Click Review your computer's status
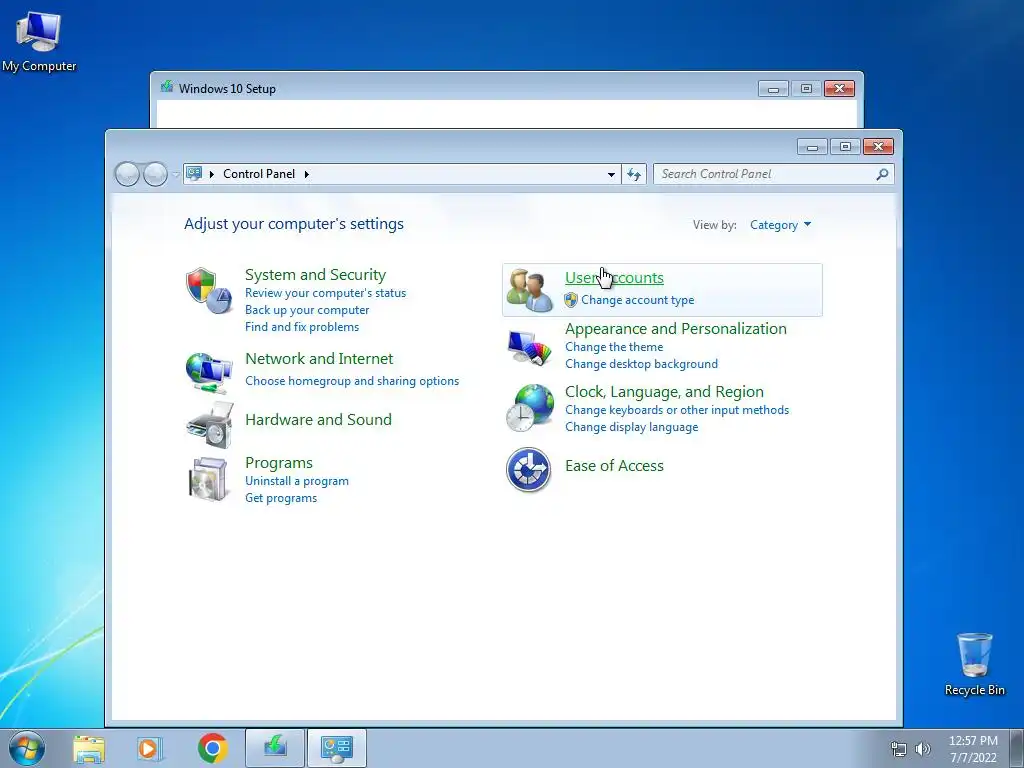 (325, 293)
